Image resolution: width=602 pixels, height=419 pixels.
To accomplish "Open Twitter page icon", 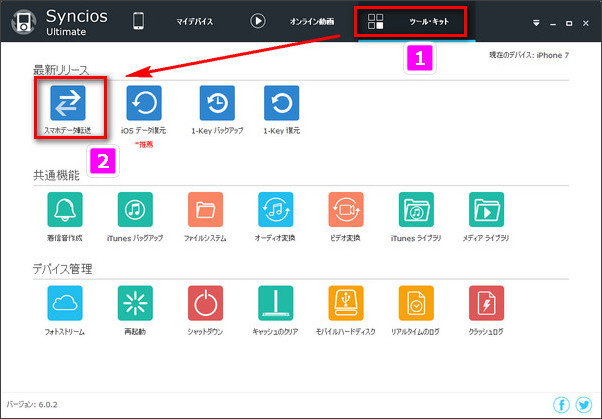I will [584, 404].
